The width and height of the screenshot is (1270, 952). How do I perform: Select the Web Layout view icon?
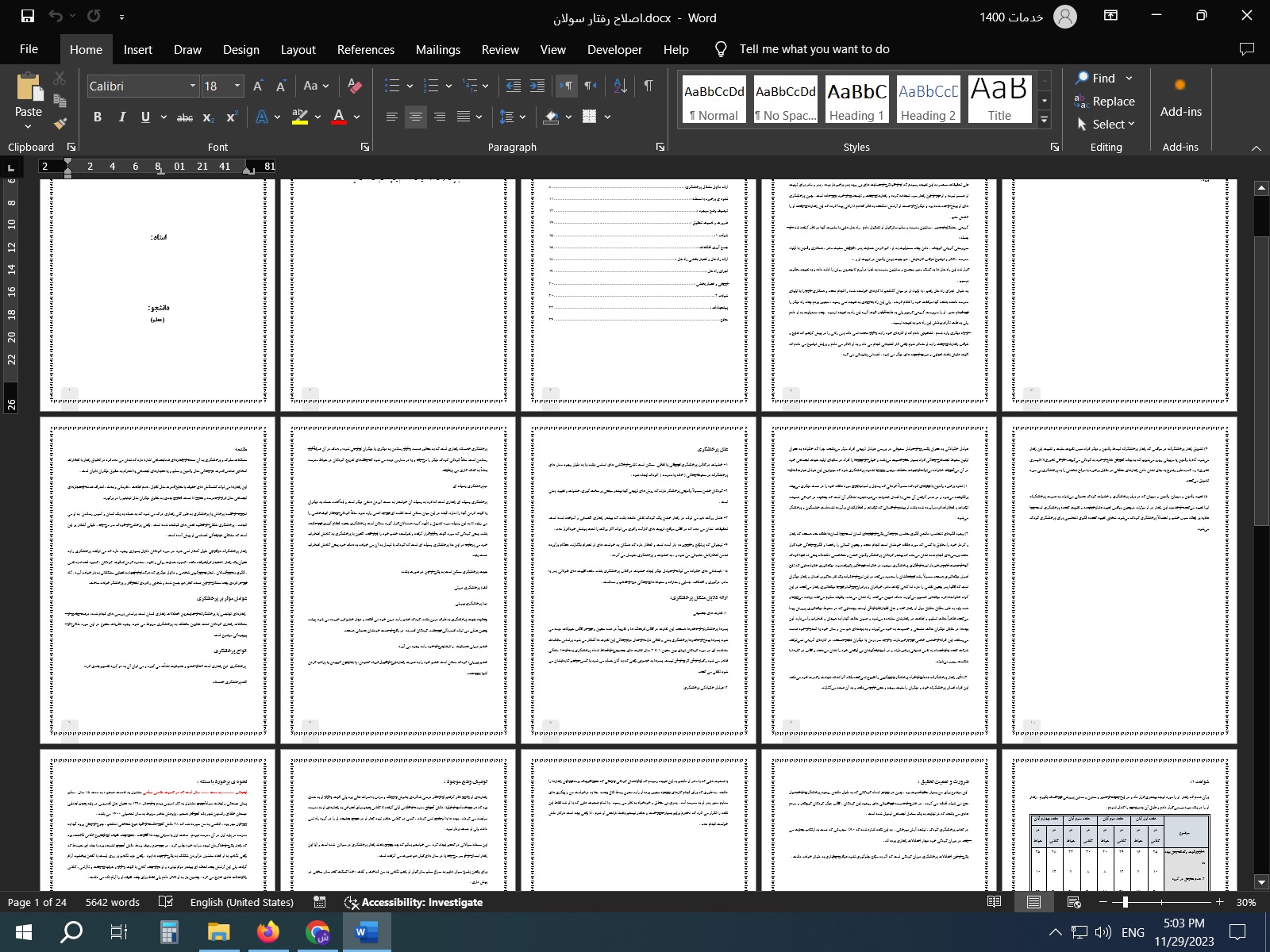(1074, 902)
